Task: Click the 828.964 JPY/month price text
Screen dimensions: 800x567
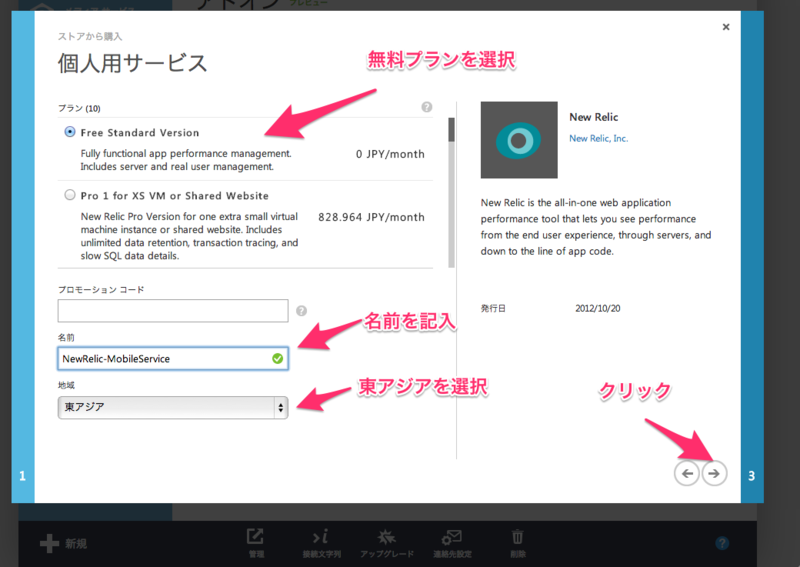Action: (x=371, y=217)
